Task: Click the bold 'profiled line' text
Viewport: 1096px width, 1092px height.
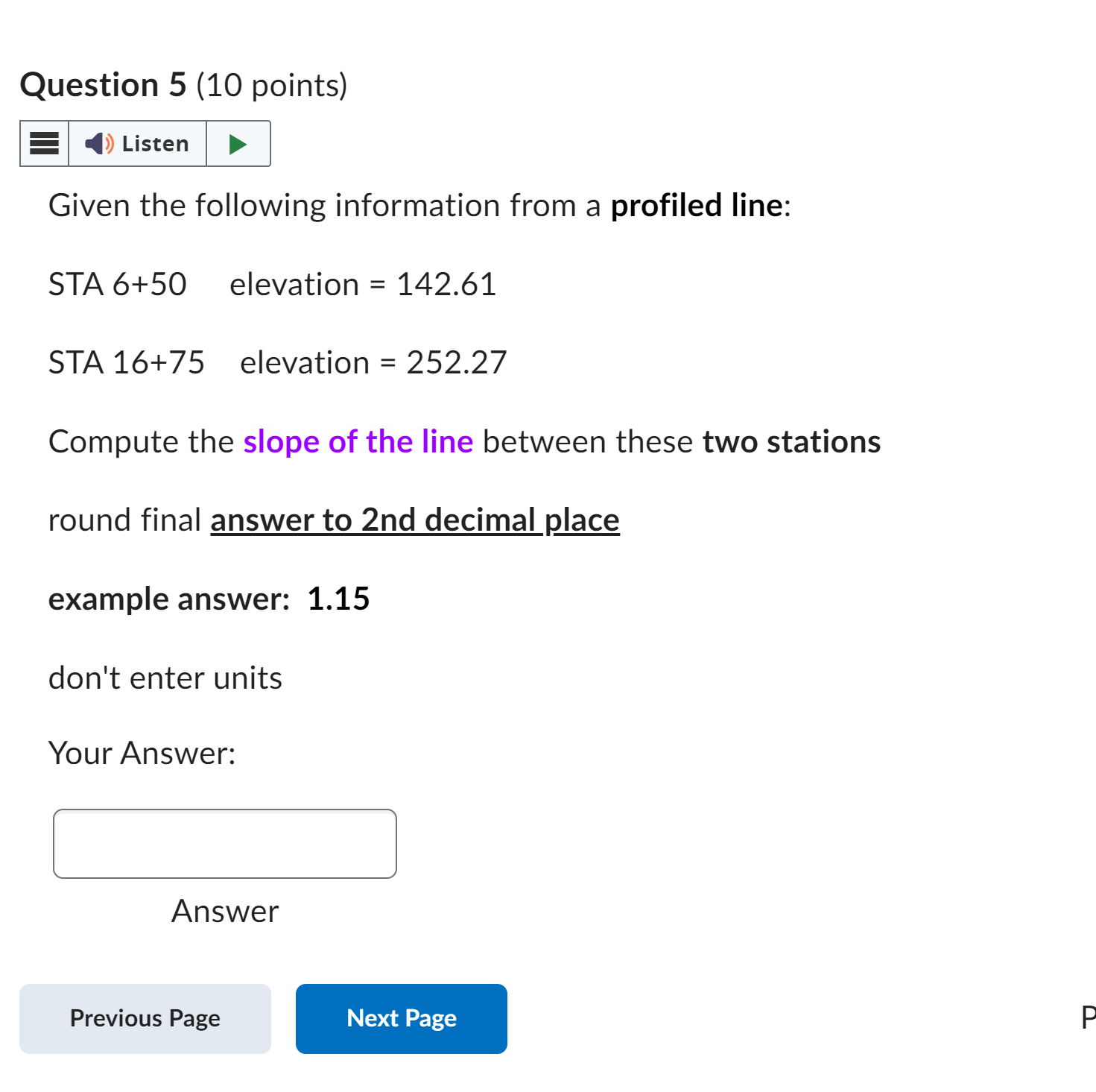Action: coord(695,205)
